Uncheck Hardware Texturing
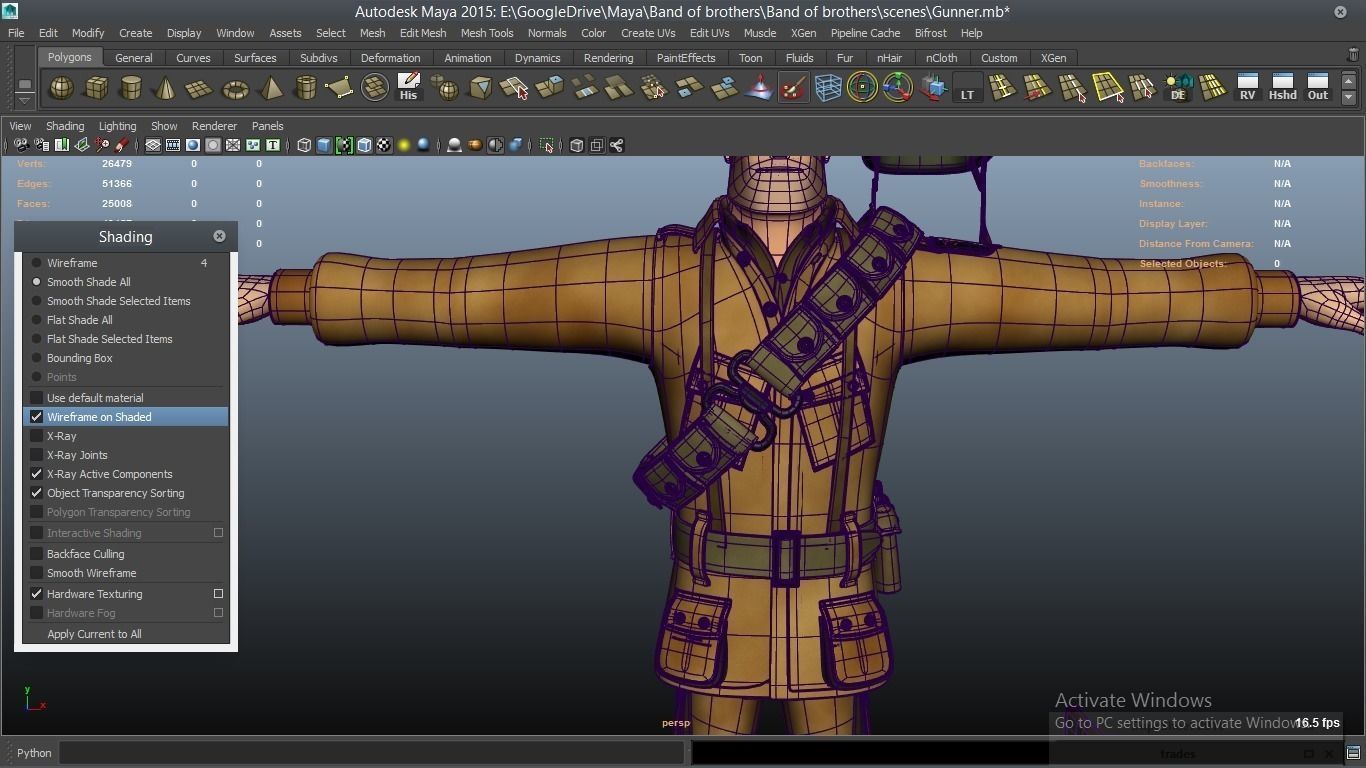 (36, 594)
